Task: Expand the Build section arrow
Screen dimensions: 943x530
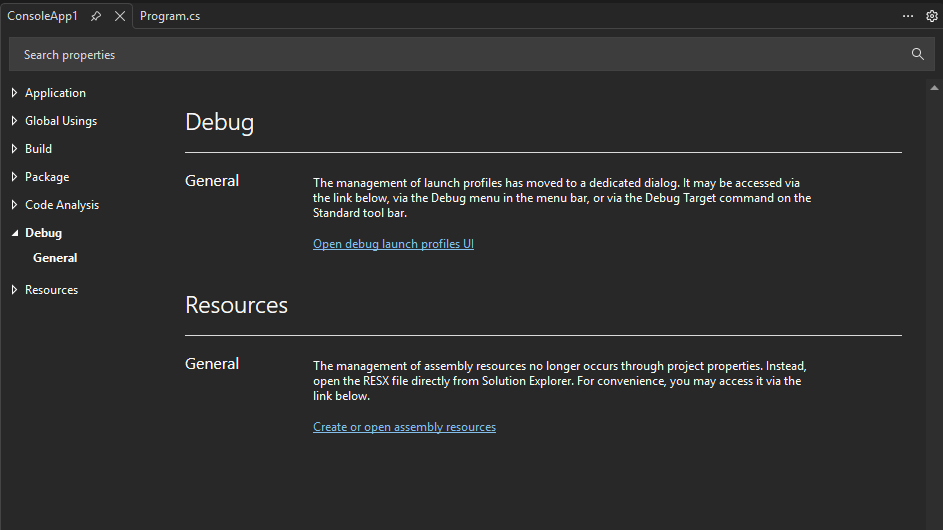Action: tap(14, 149)
